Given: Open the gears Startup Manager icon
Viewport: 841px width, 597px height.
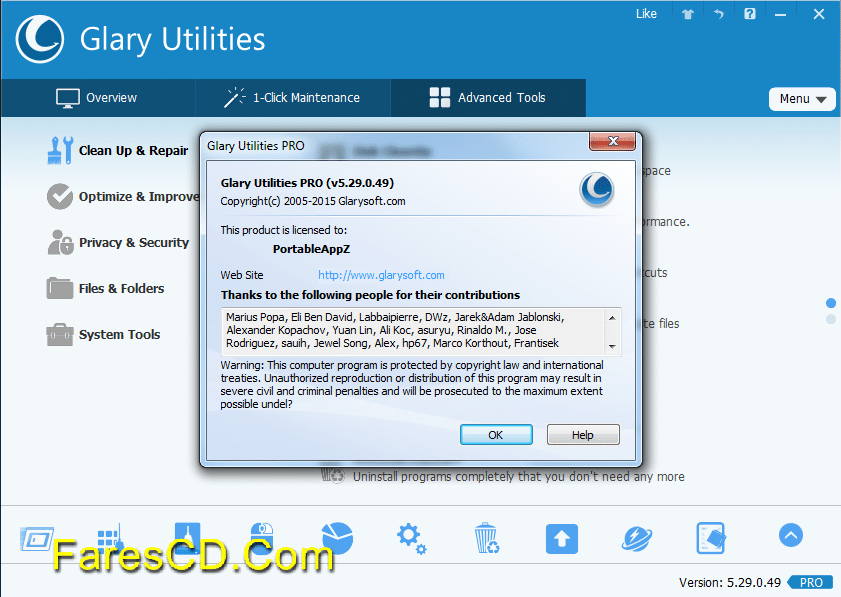Looking at the screenshot, I should point(411,539).
